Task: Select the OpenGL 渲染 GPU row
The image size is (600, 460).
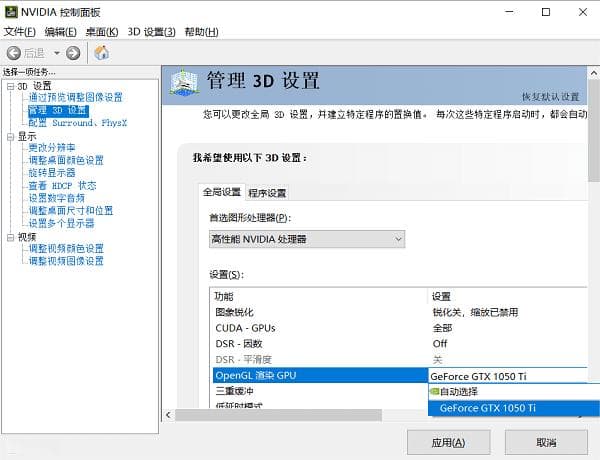Action: (320, 375)
